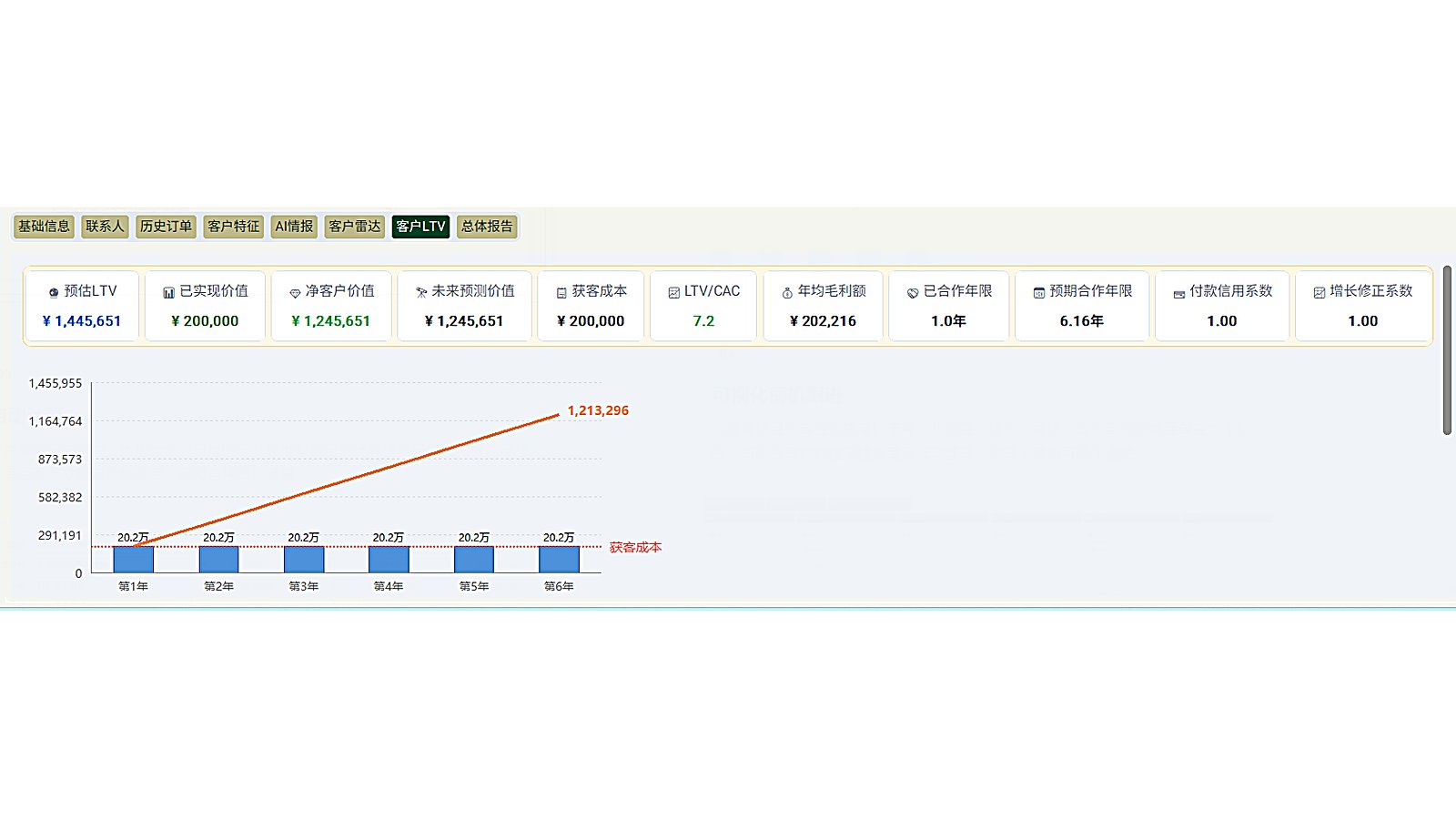1456x819 pixels.
Task: Select the 客户特征 tab
Action: click(233, 227)
